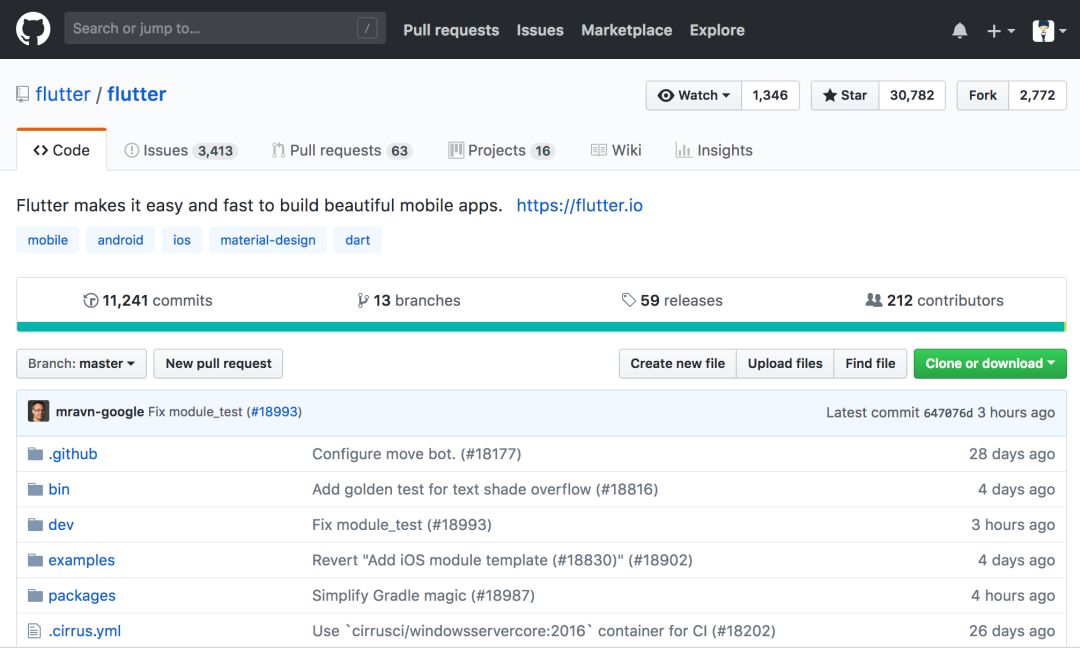Open Explore in top navigation
This screenshot has height=648, width=1080.
[x=717, y=30]
